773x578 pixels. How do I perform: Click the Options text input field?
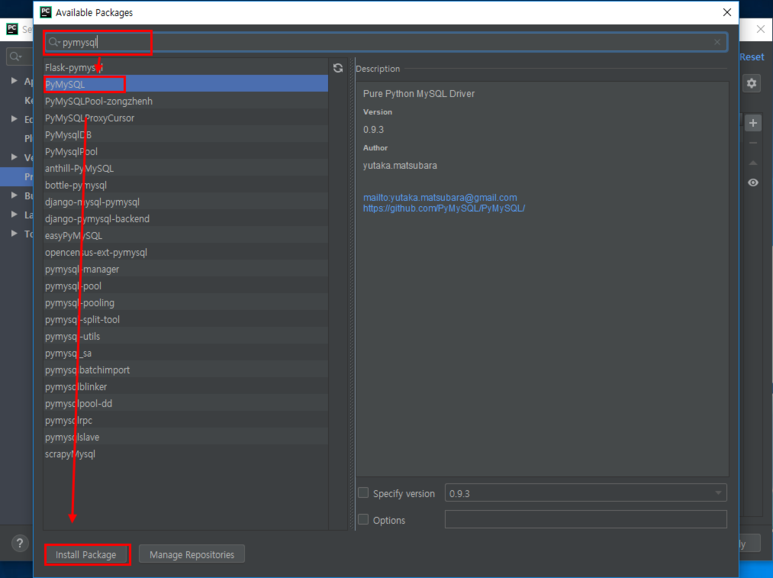click(586, 519)
